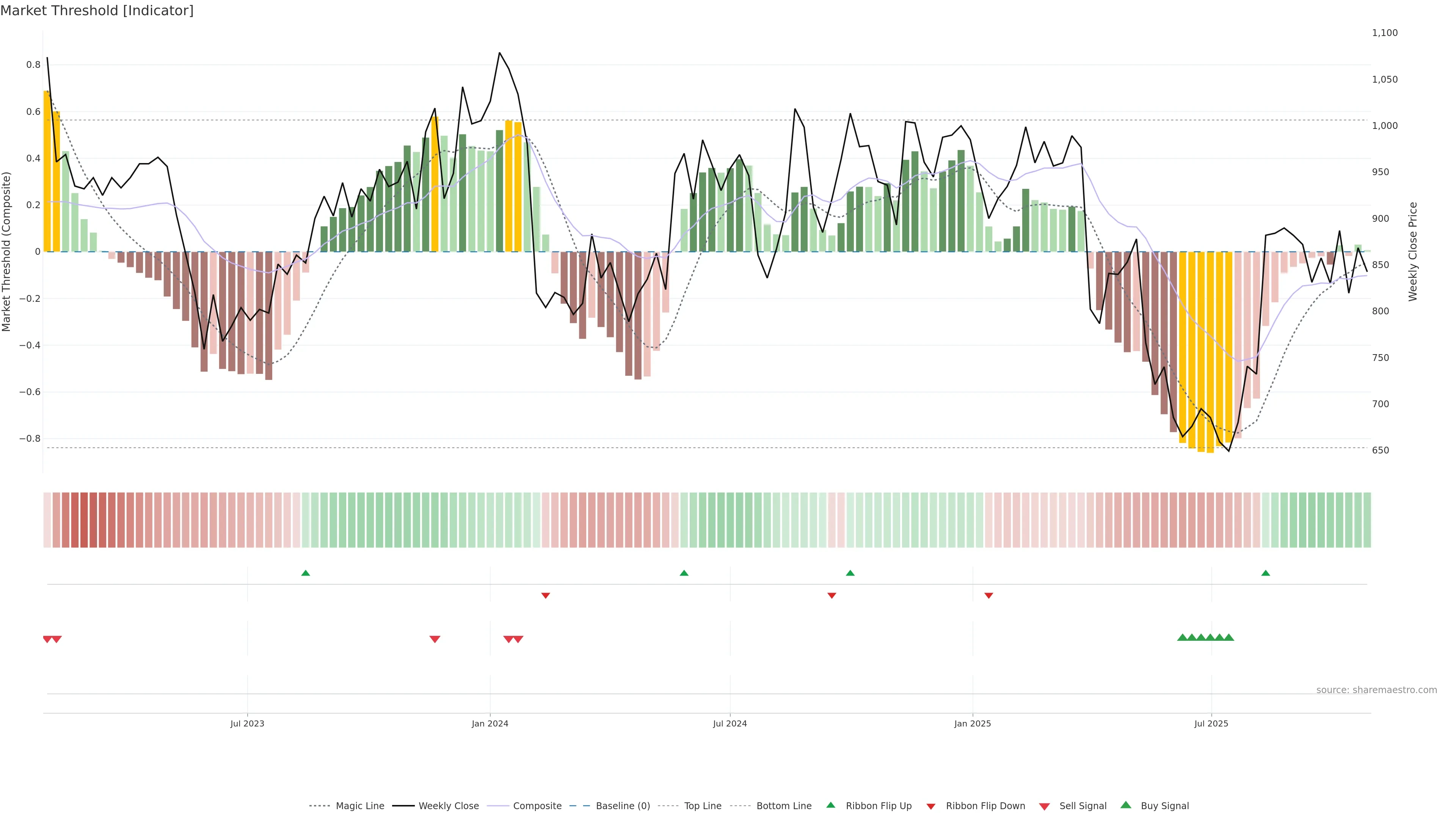
Task: Select the red flip-down triangle just after Jan 2025
Action: (988, 595)
